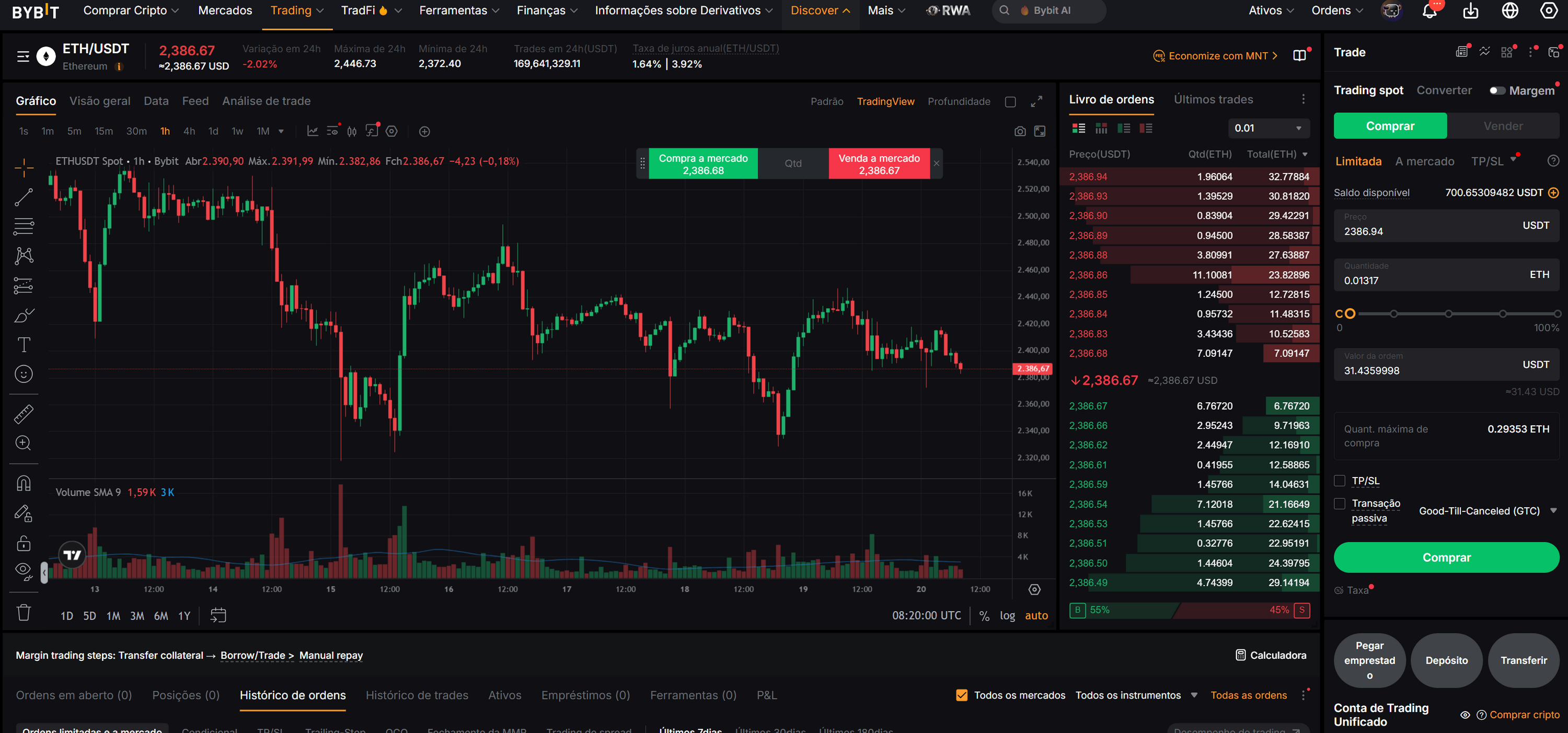Expand the Ativos menu
The width and height of the screenshot is (1568, 733).
[x=1271, y=11]
